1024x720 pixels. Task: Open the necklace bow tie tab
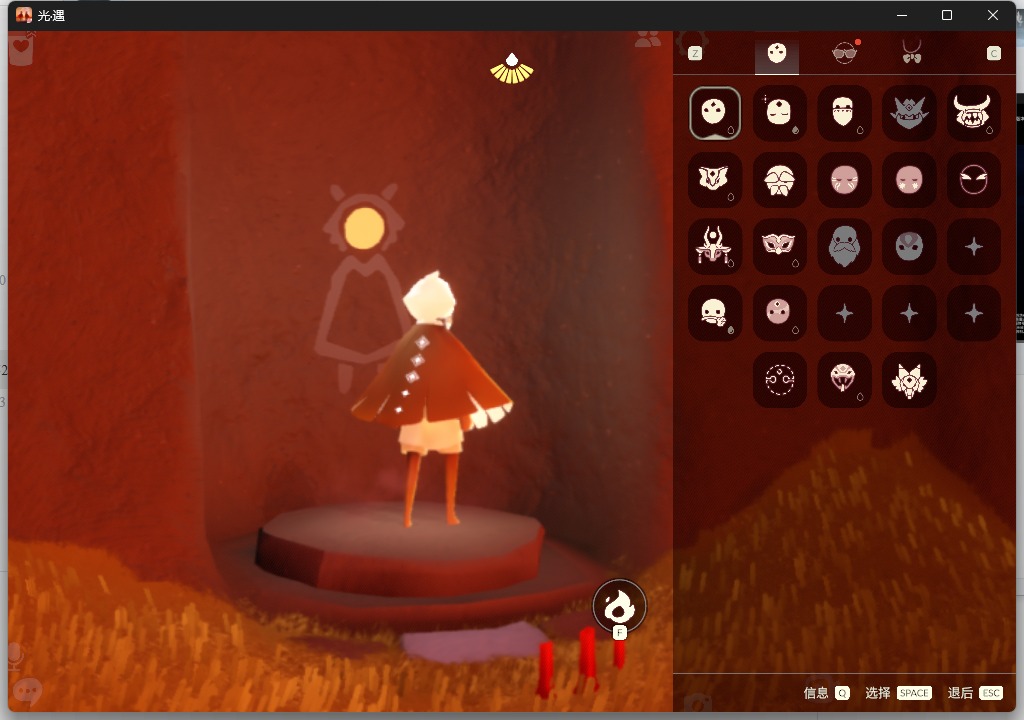point(911,52)
